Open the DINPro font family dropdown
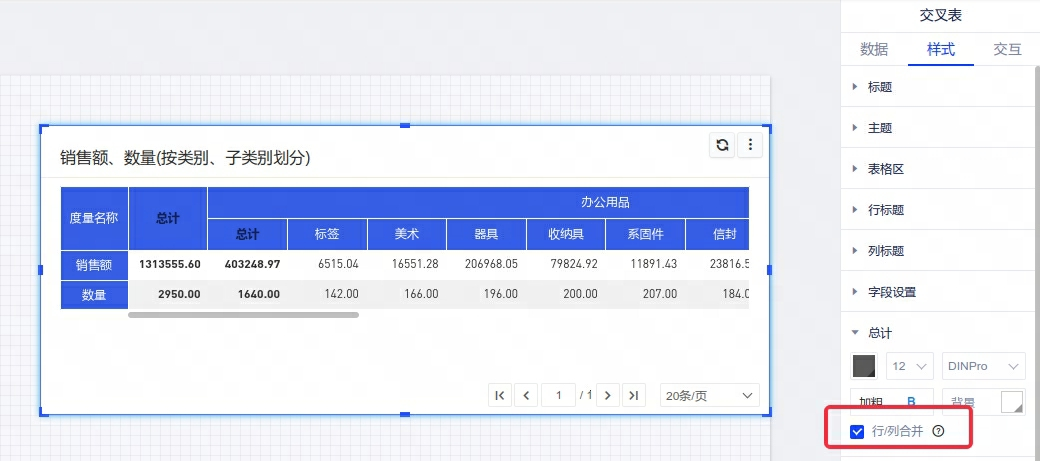This screenshot has width=1040, height=461. [983, 366]
